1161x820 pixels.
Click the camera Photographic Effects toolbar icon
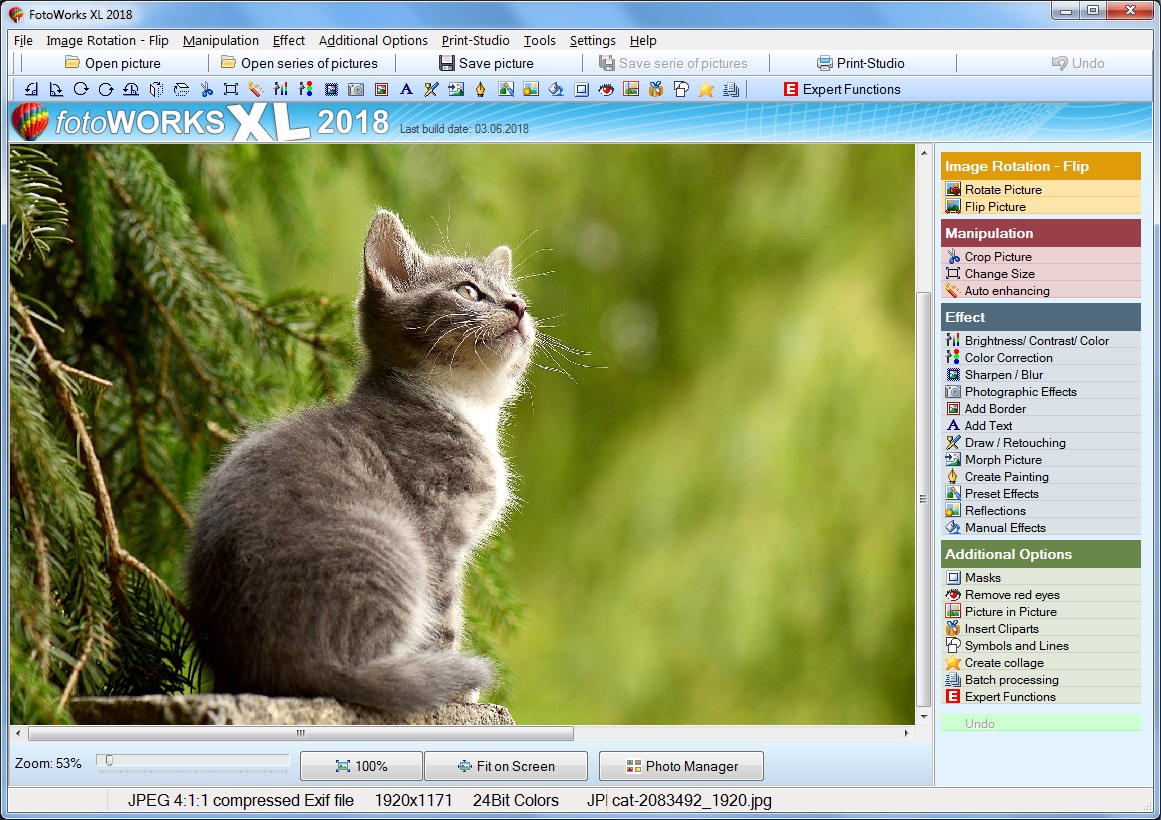[356, 90]
